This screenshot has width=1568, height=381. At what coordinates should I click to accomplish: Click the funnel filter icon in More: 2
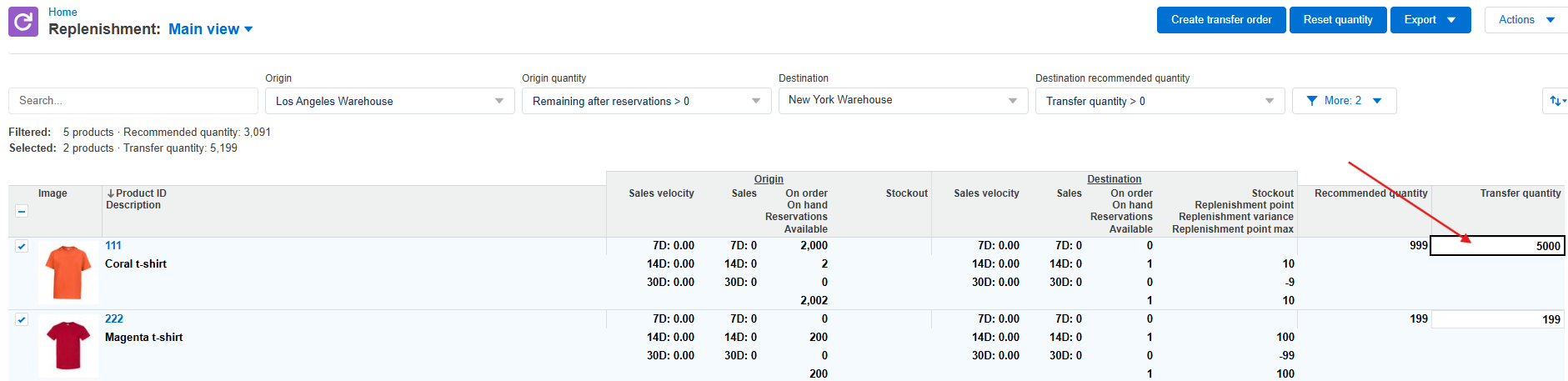[1312, 101]
